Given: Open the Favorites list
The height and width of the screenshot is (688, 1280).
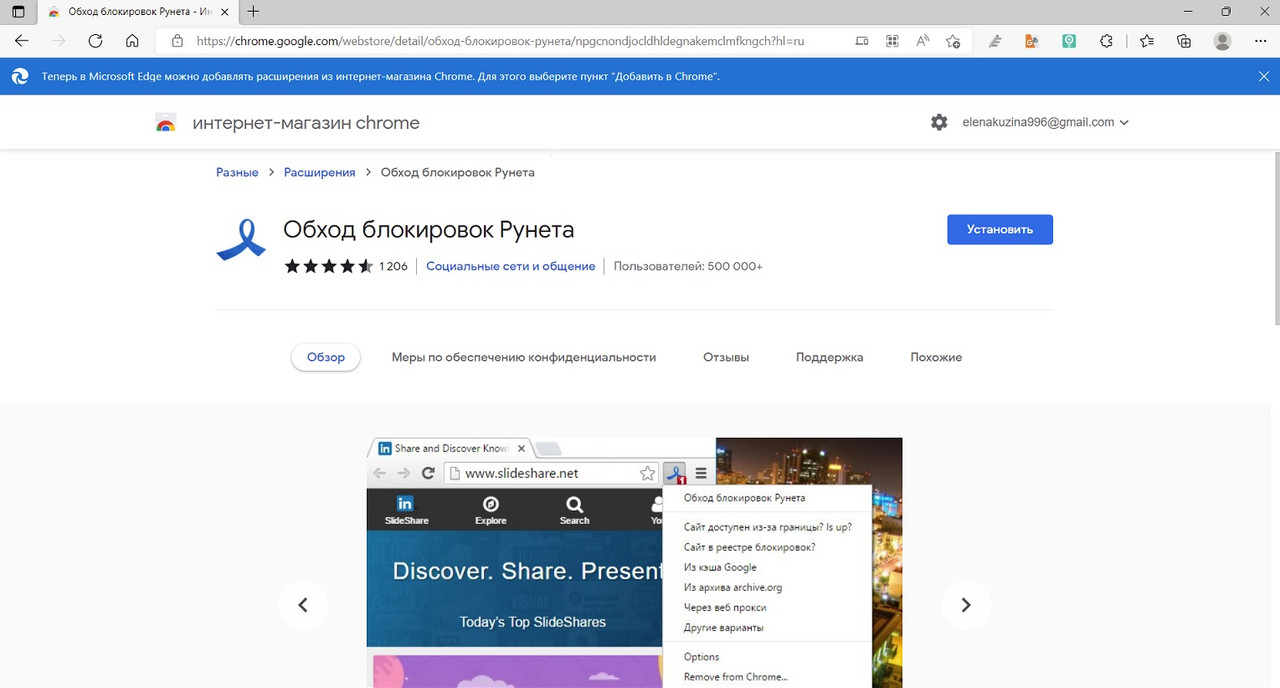Looking at the screenshot, I should click(1147, 41).
